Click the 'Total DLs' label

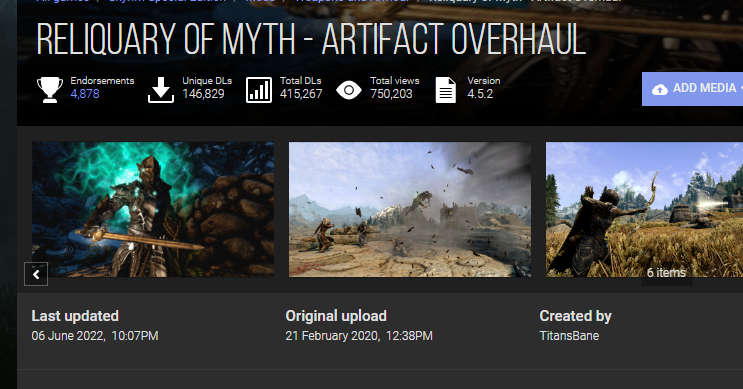300,81
